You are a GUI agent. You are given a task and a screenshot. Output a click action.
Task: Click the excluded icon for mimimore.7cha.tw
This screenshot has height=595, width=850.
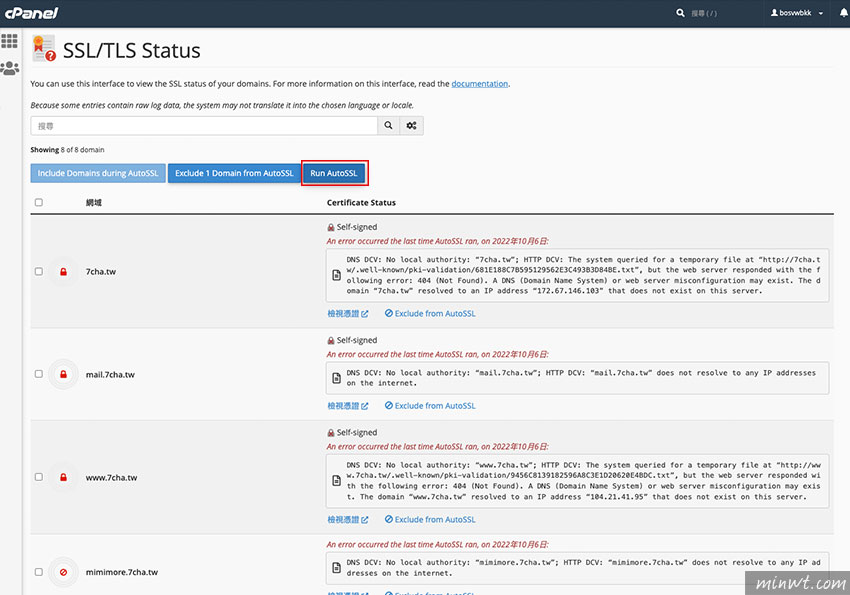click(63, 572)
